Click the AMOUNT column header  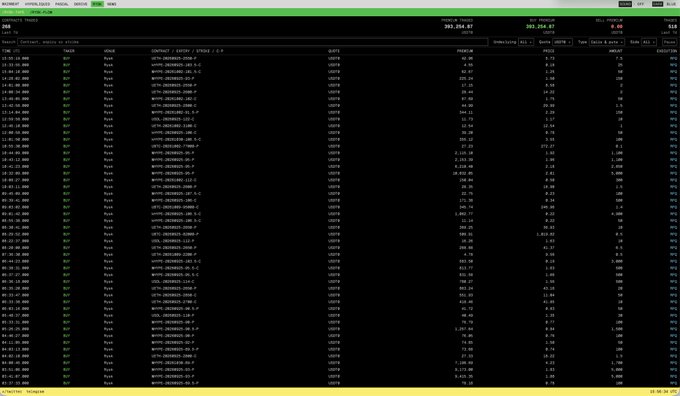tap(615, 51)
